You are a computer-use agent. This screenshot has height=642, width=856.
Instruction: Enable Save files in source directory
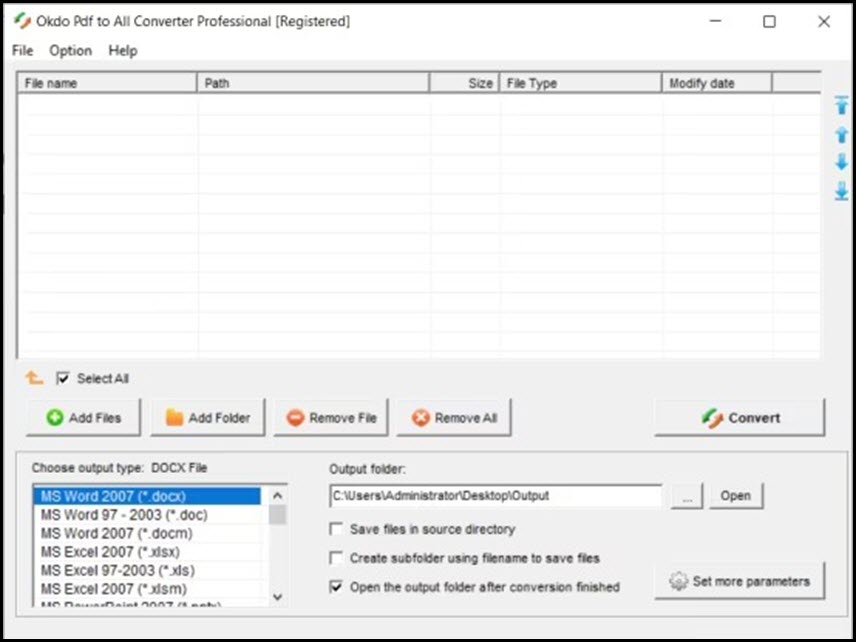336,529
